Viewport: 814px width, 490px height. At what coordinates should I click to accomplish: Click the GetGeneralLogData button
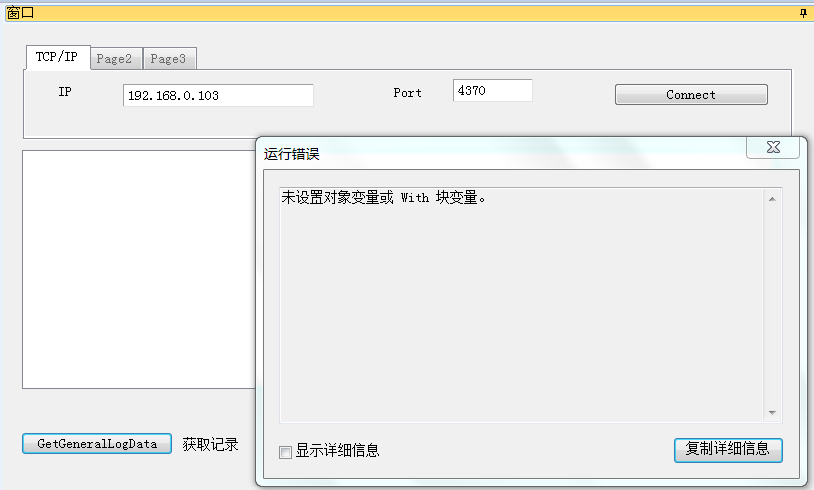coord(97,443)
